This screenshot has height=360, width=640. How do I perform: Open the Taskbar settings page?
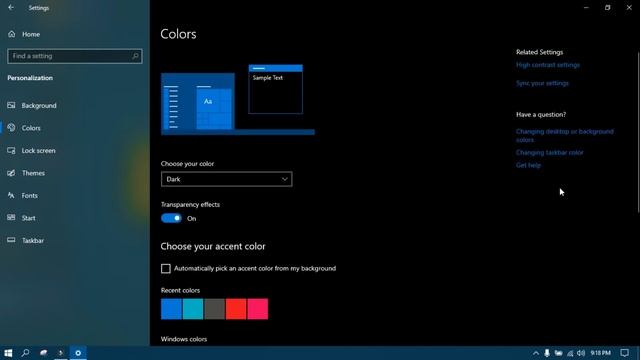[x=33, y=240]
